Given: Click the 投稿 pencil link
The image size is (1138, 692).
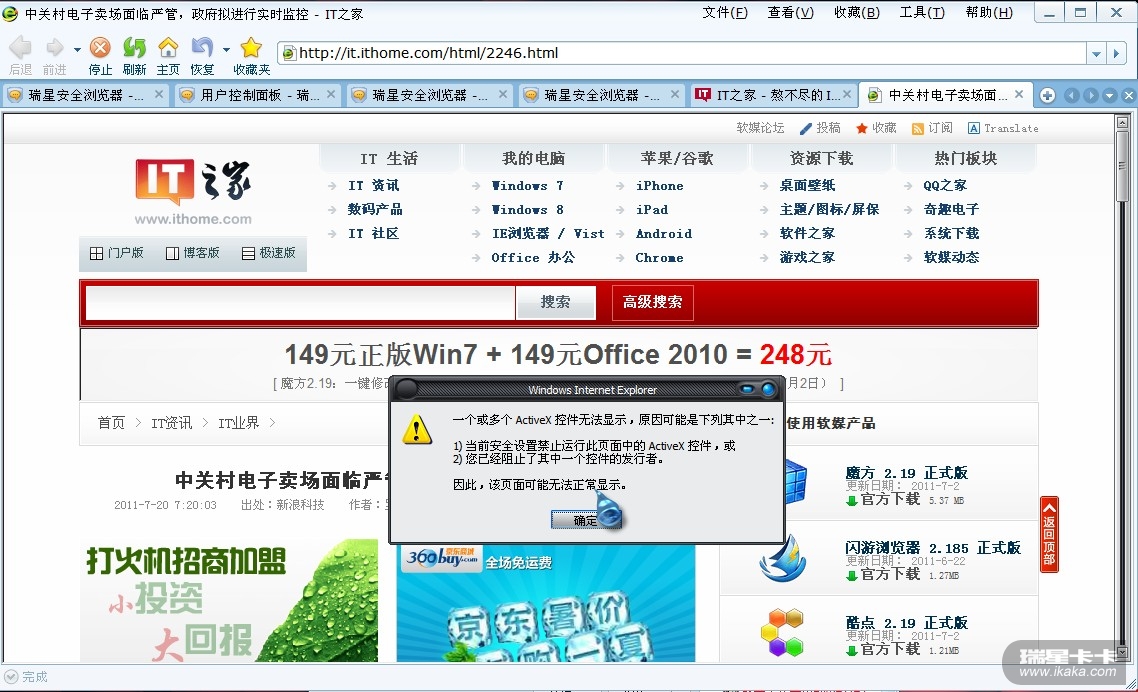Looking at the screenshot, I should 820,128.
